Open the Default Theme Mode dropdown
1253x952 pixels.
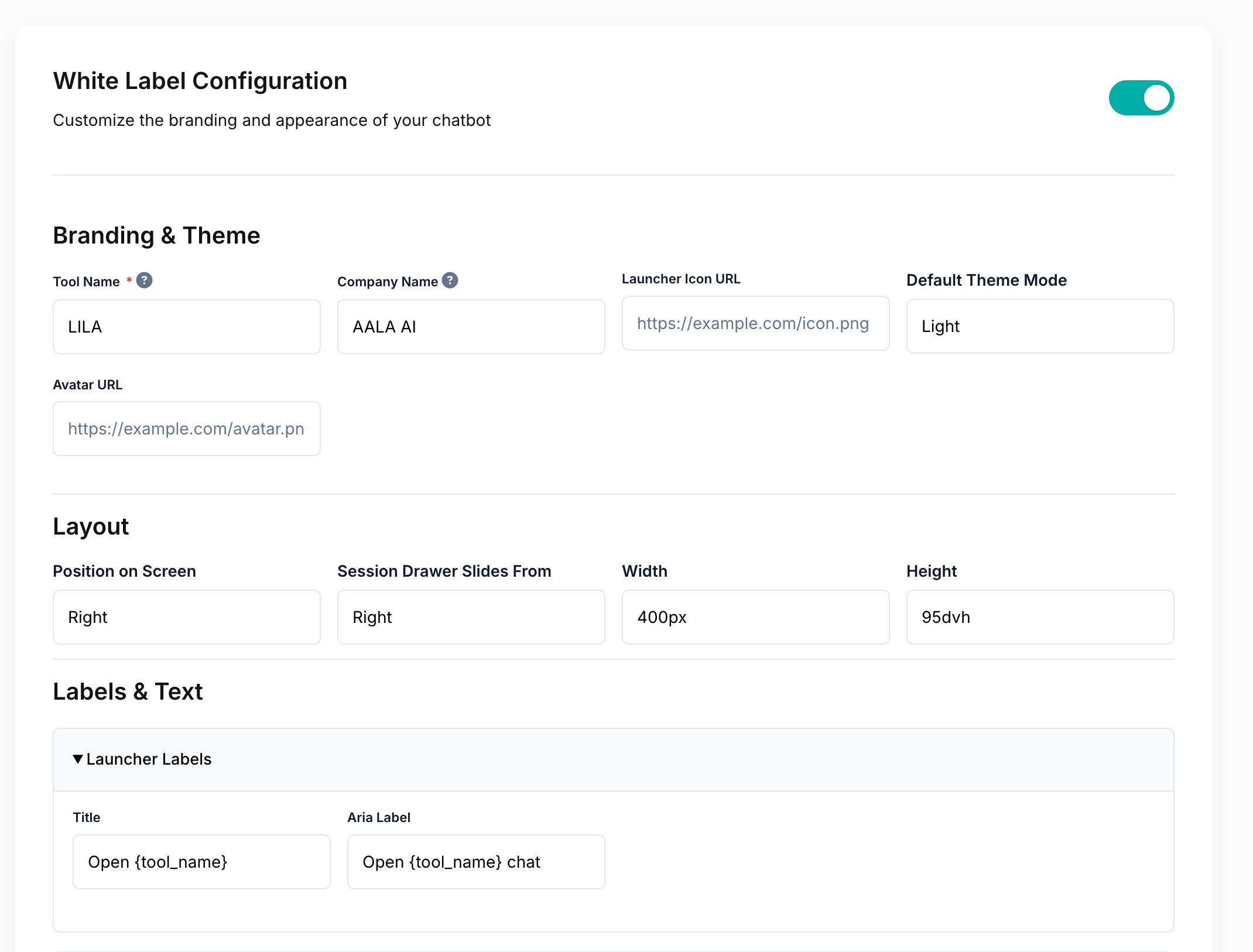coord(1039,326)
